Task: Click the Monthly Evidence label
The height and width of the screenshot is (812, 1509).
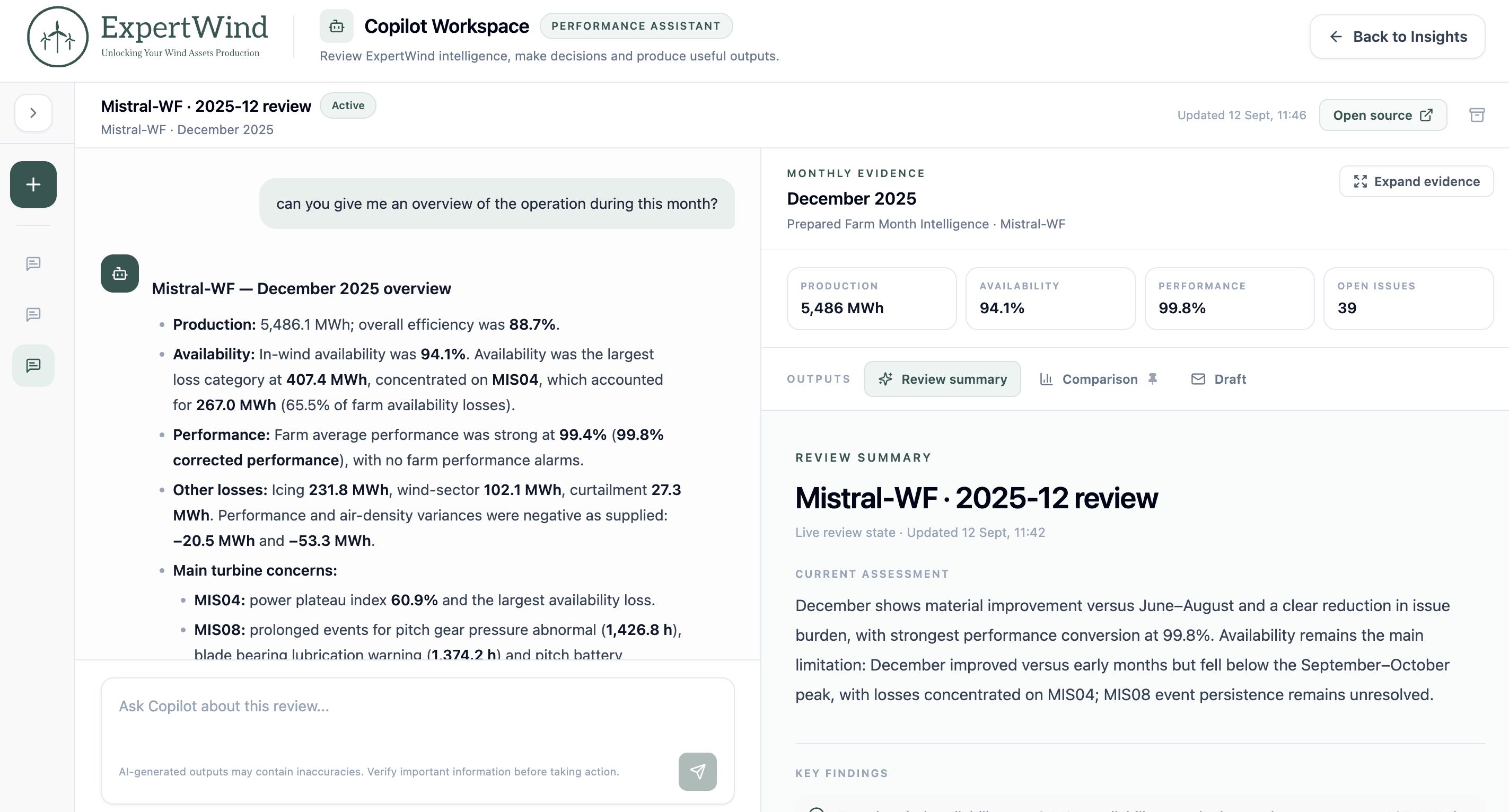Action: (856, 173)
